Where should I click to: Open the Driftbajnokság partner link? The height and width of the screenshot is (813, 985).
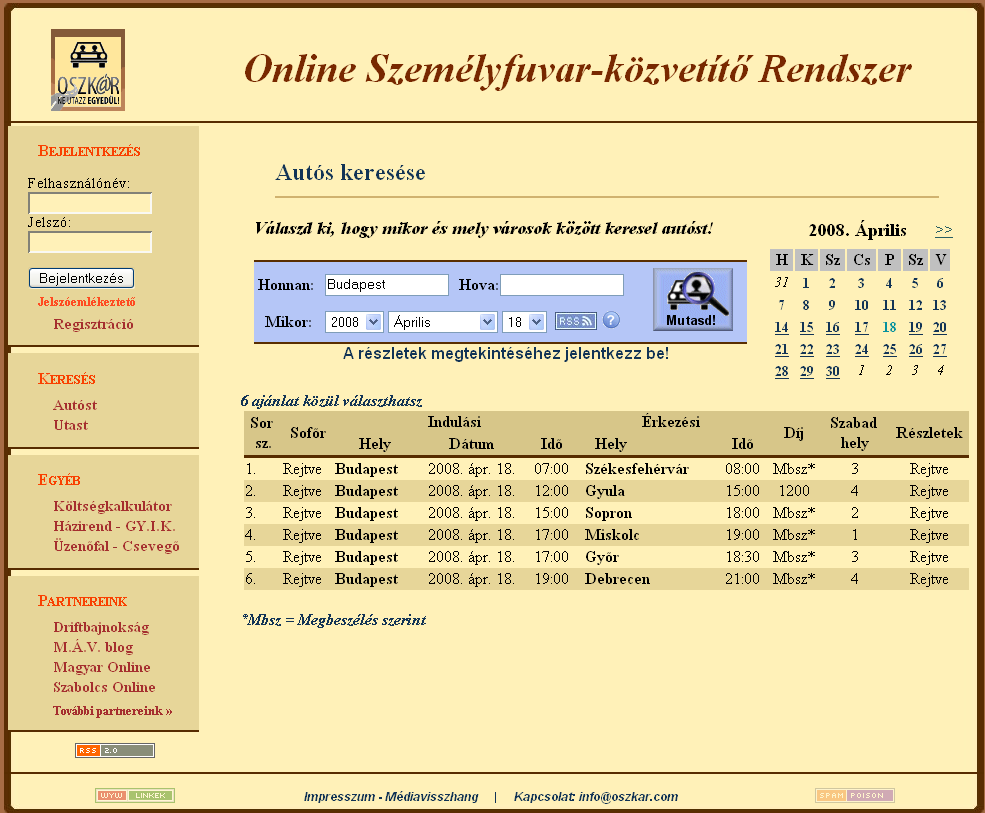[x=101, y=628]
